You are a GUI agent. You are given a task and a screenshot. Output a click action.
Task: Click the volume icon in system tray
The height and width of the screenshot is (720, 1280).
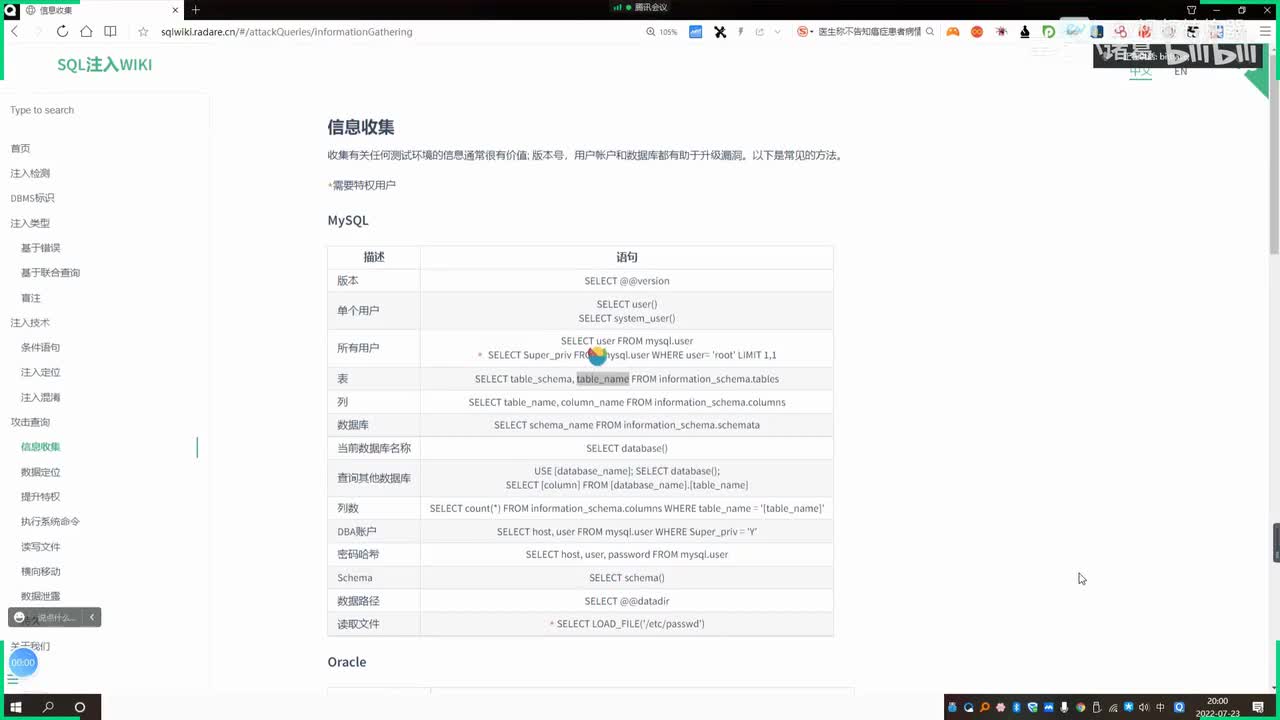point(1144,707)
